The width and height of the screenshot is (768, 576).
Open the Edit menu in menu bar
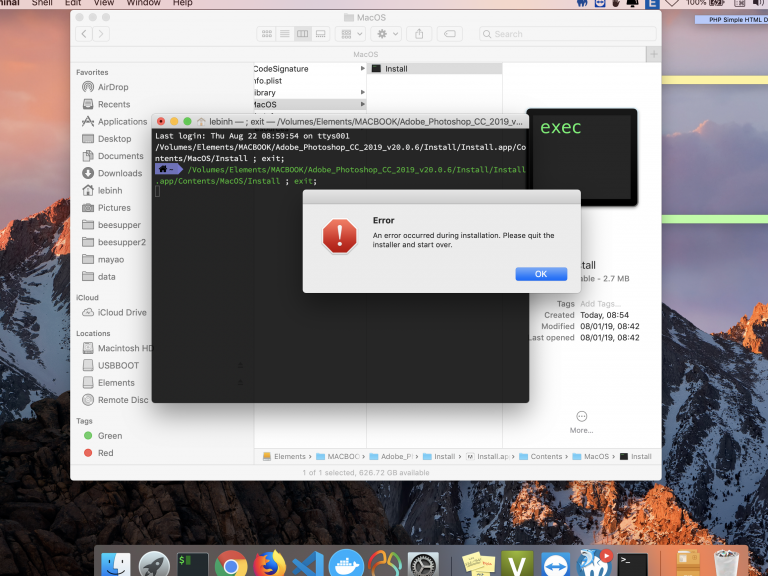(73, 3)
